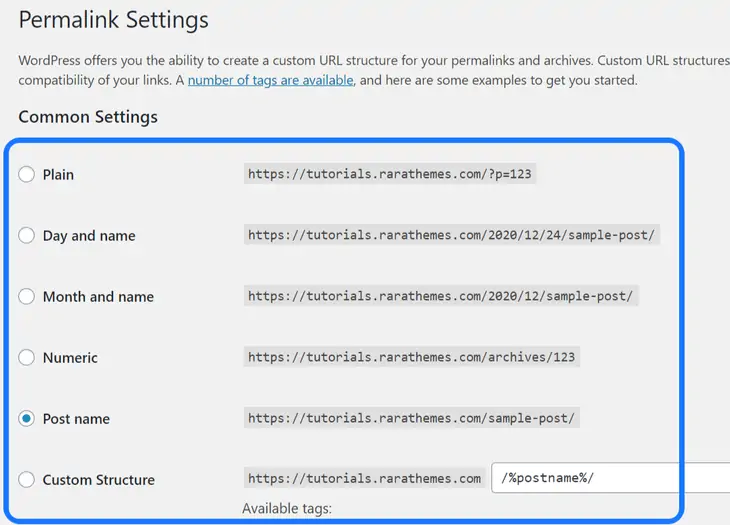Open the "number of tags are available" link

(270, 80)
